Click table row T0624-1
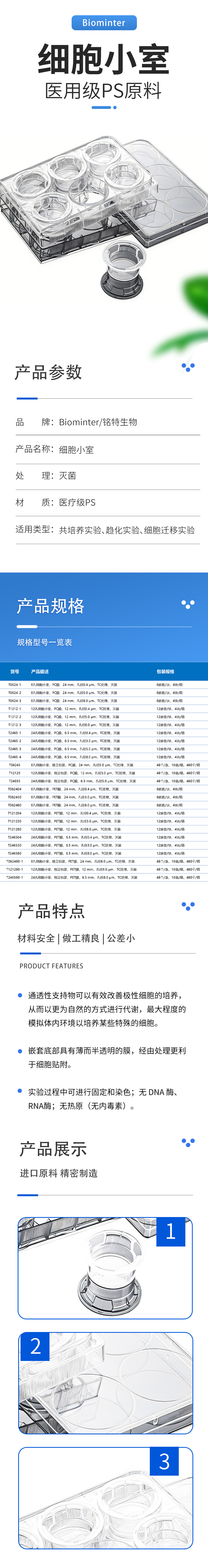Screen dimensions: 208x1568 pos(104,685)
